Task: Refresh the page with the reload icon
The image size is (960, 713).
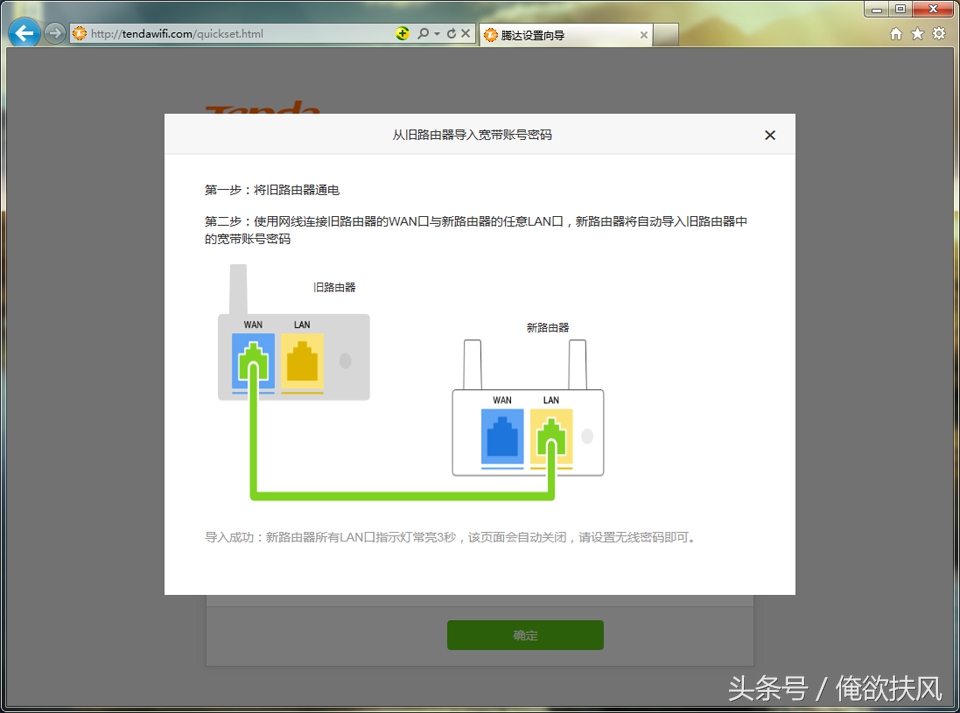Action: (452, 33)
